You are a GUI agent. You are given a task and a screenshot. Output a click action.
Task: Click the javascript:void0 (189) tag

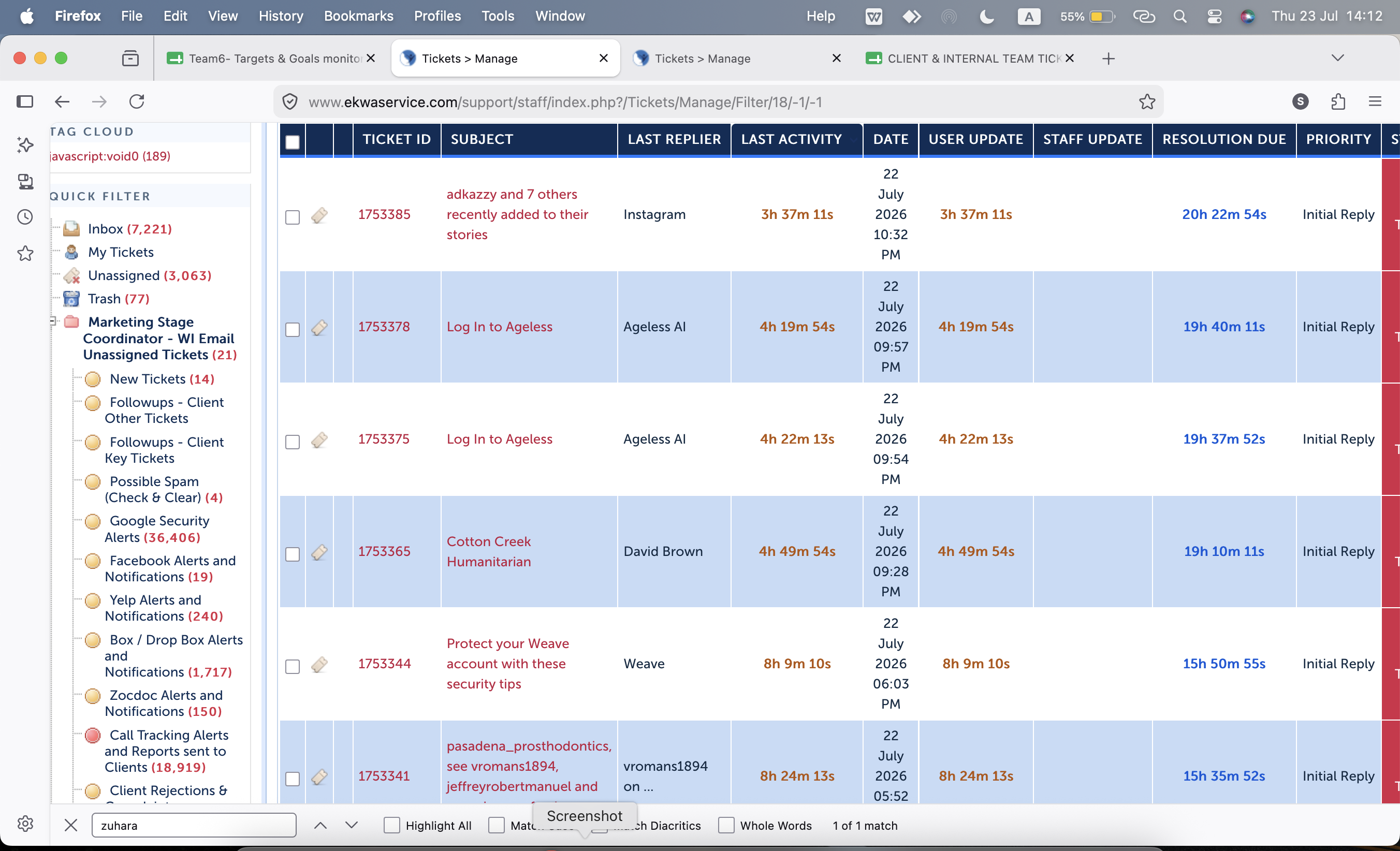tap(110, 156)
